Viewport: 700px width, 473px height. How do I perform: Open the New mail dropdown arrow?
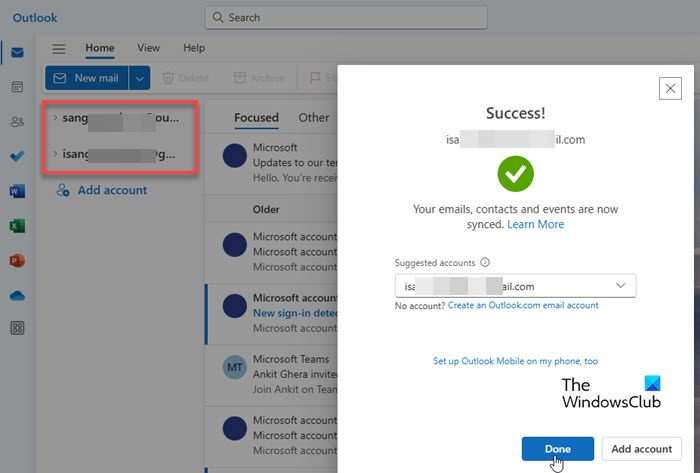pos(139,78)
